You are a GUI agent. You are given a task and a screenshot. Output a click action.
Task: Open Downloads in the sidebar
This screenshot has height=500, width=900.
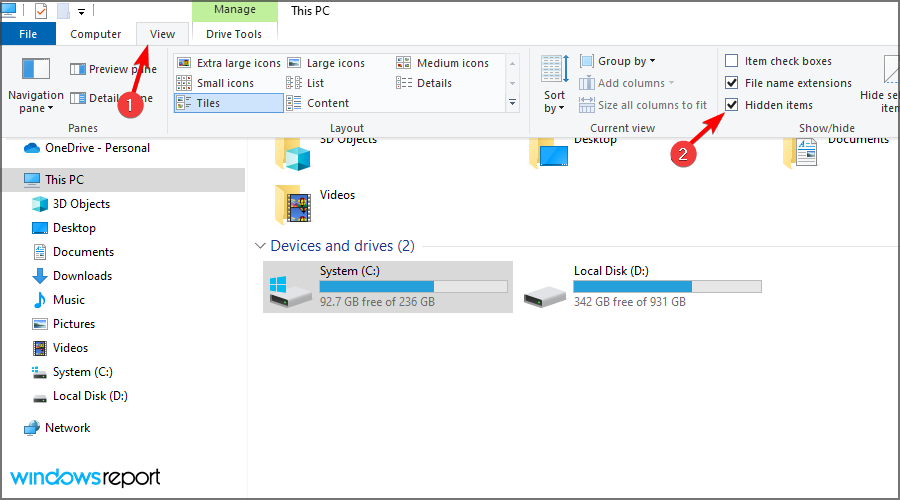click(x=72, y=276)
